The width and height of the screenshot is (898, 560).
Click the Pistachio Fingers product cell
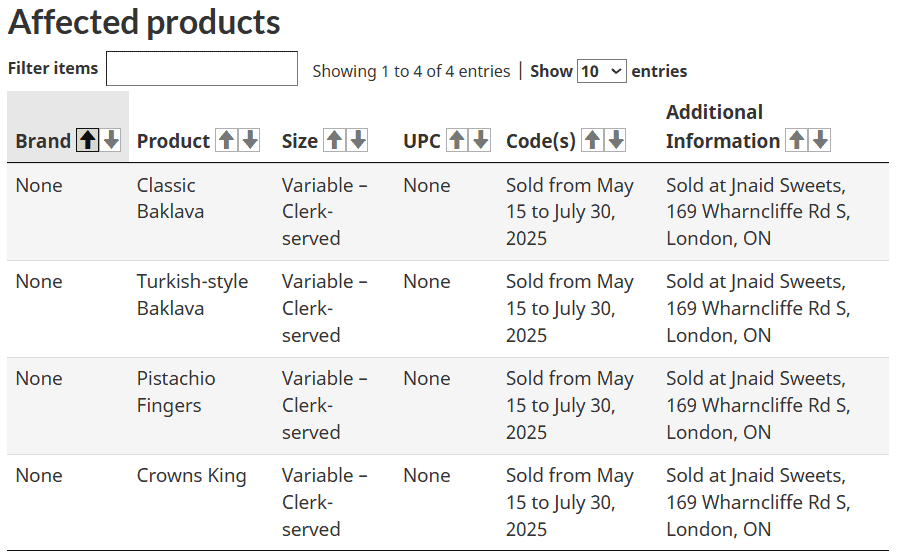point(176,392)
